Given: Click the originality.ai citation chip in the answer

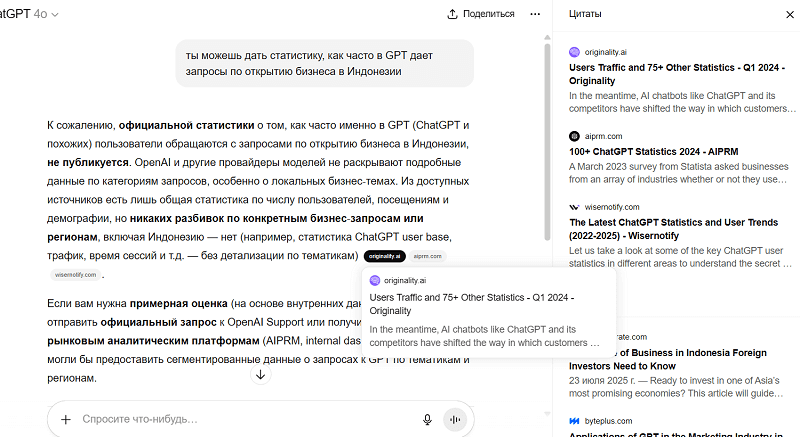Looking at the screenshot, I should click(x=385, y=256).
